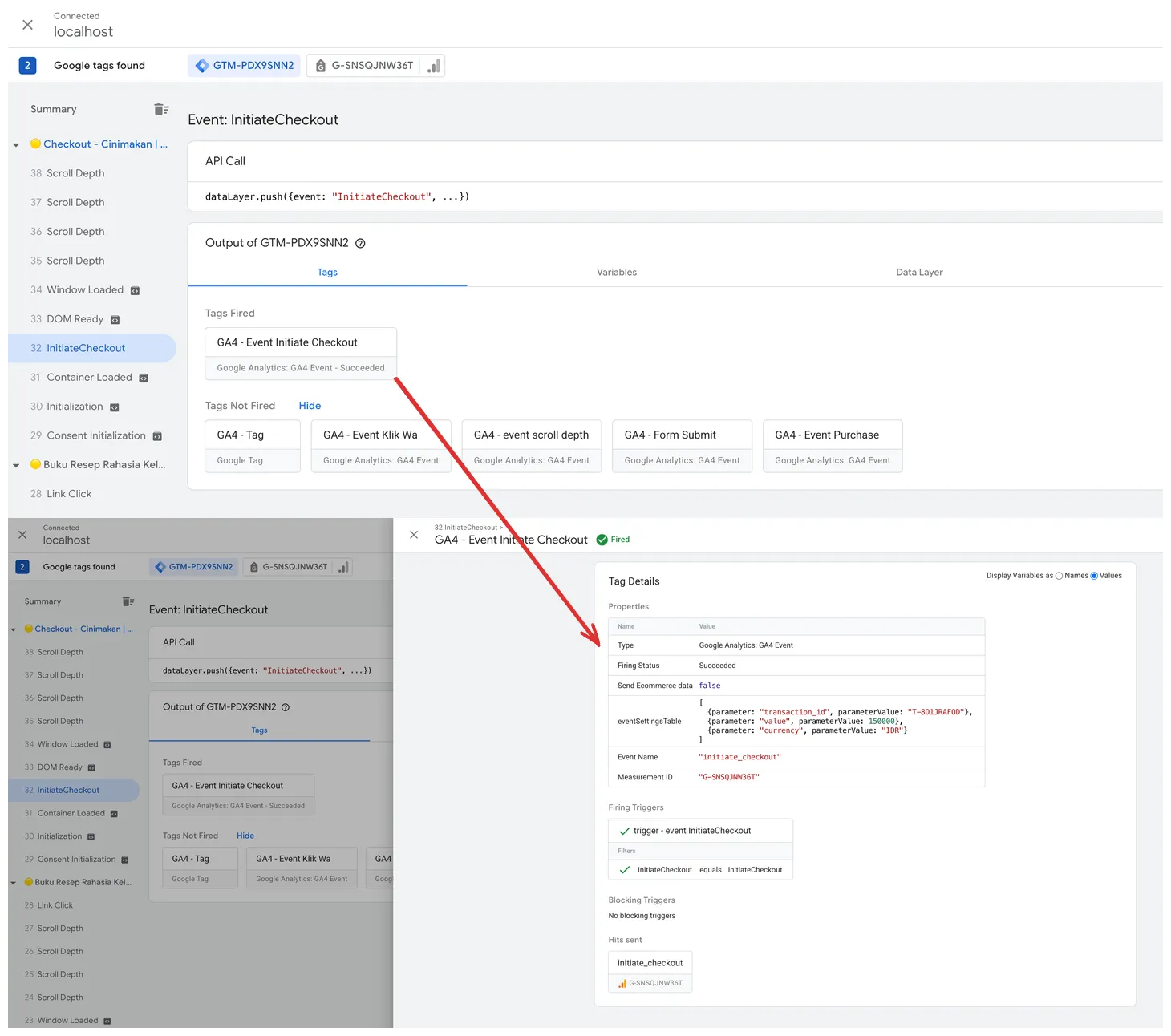Open the trigger - event InitiateCheckout firing trigger
The height and width of the screenshot is (1036, 1171).
(x=701, y=832)
